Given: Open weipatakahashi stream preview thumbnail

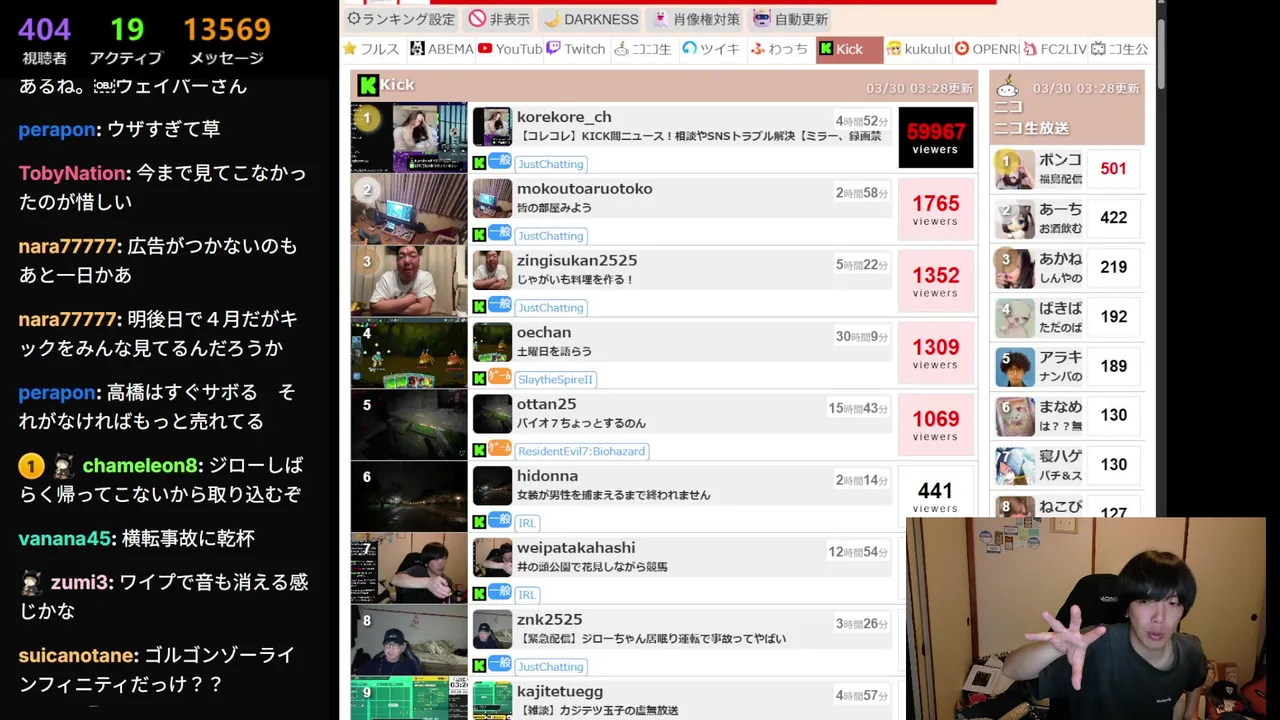Looking at the screenshot, I should (x=409, y=569).
